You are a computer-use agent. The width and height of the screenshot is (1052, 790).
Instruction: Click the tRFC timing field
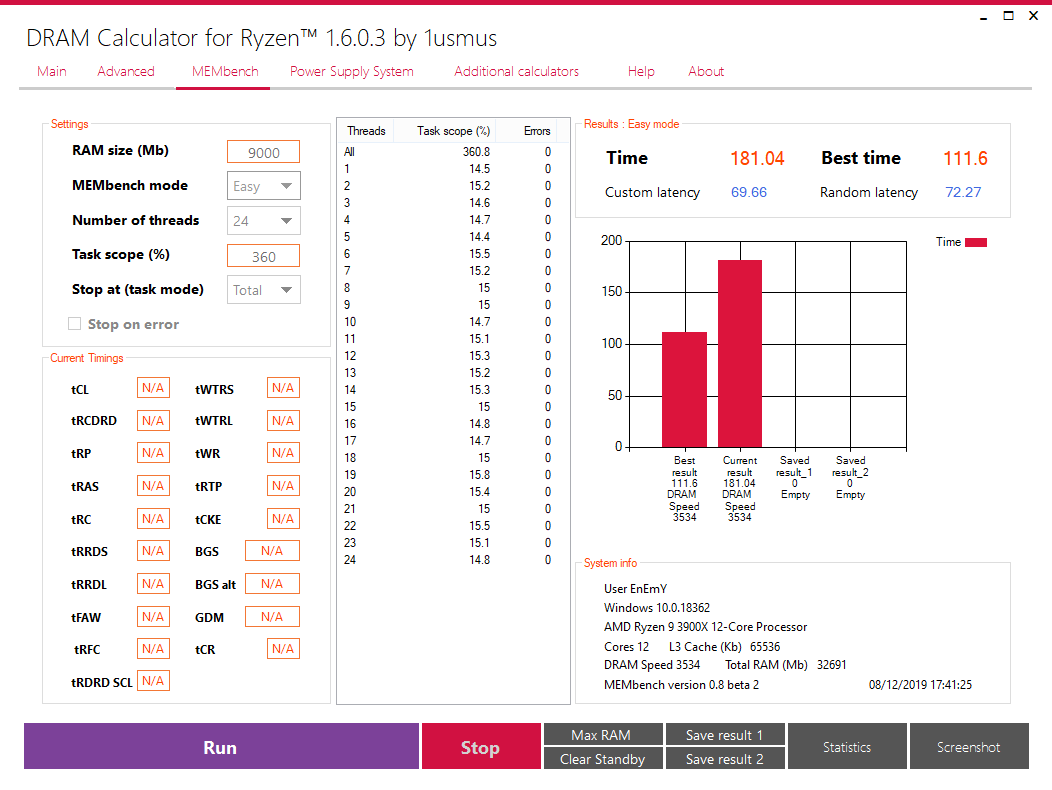pyautogui.click(x=153, y=649)
